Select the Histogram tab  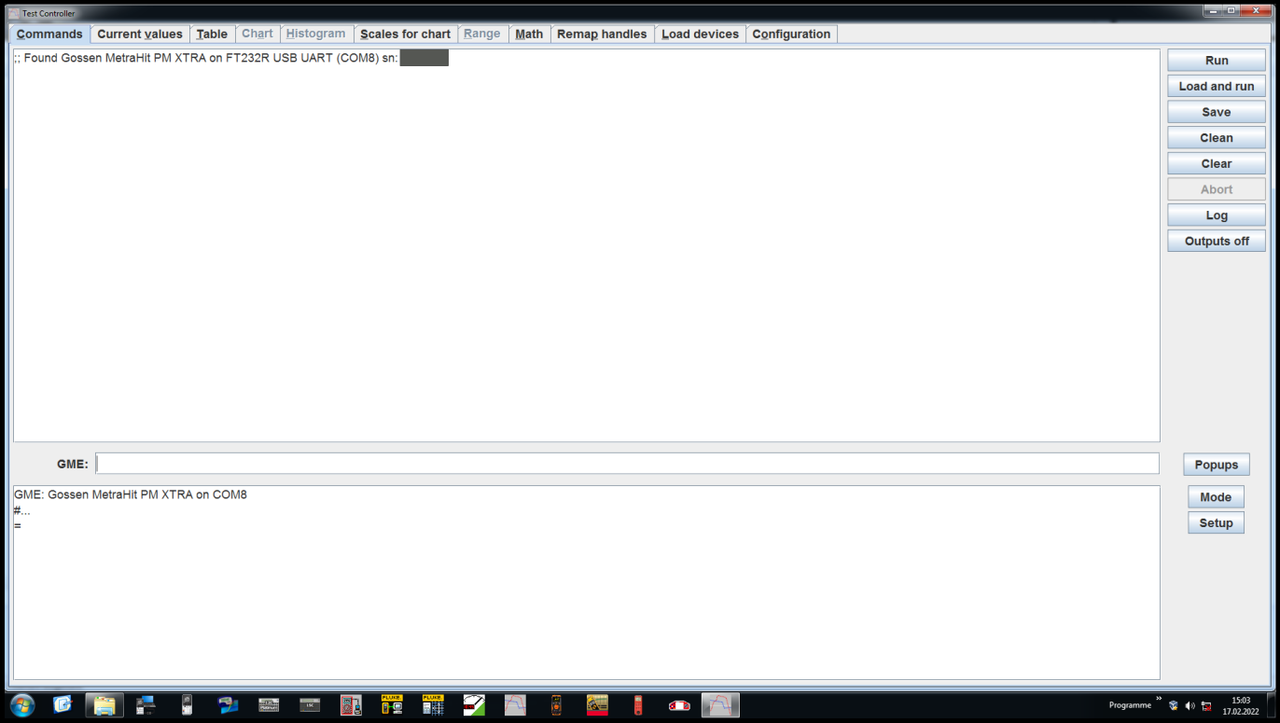(316, 34)
